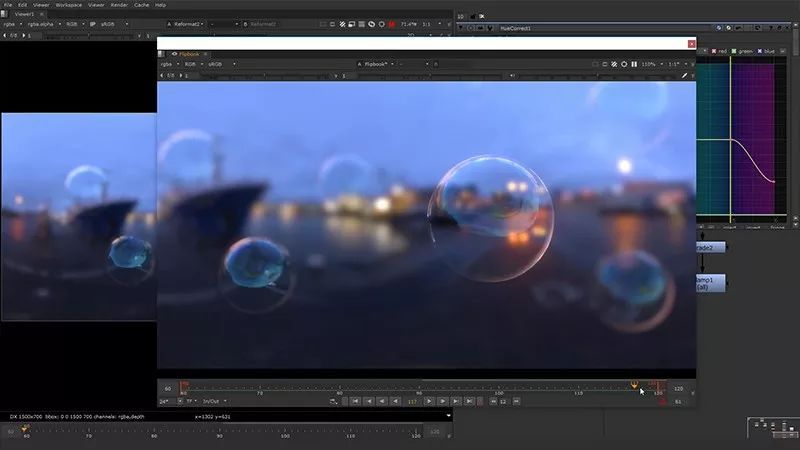Close the Flipbook window
800x450 pixels.
point(689,44)
